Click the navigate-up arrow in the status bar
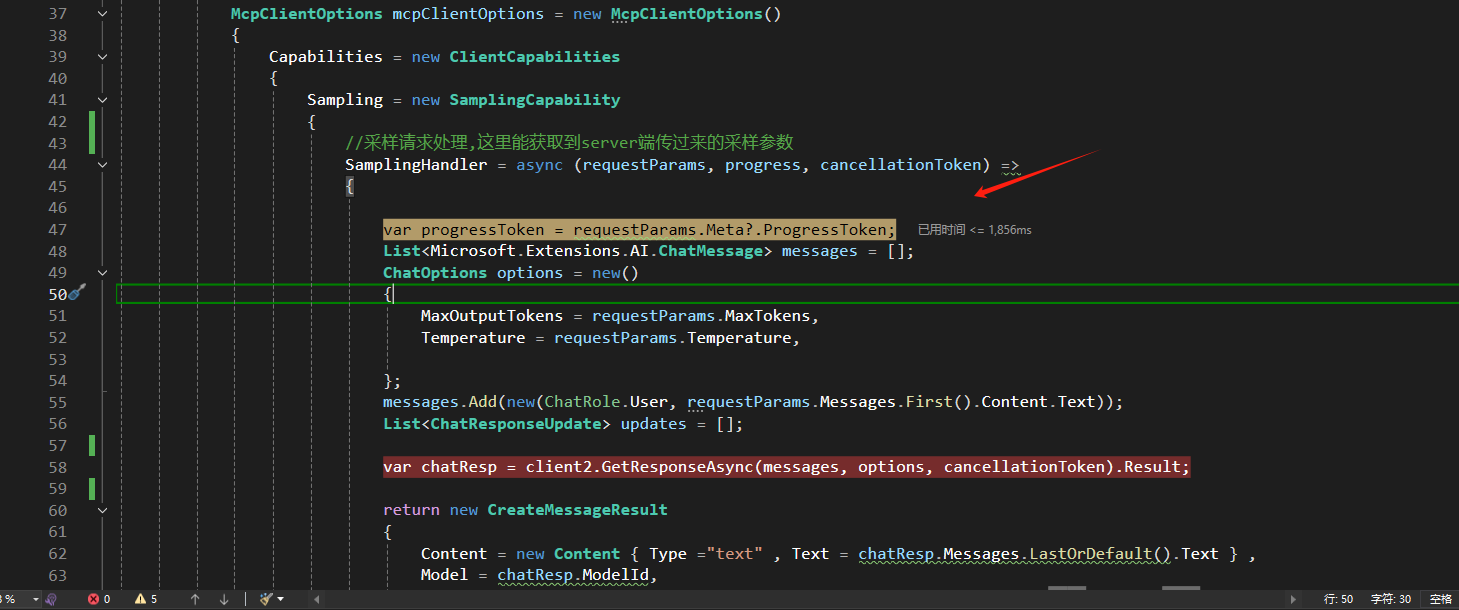 click(x=195, y=598)
